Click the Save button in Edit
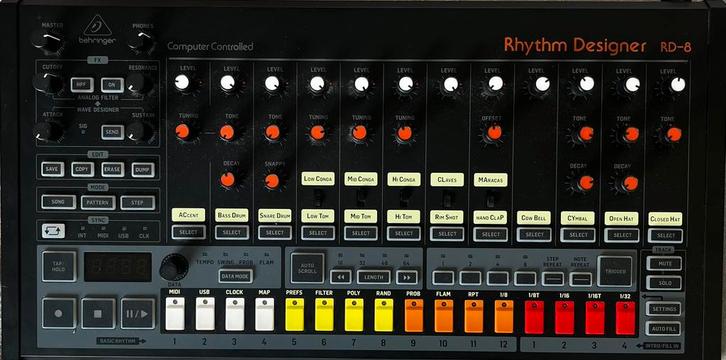726x360 pixels. coord(52,169)
